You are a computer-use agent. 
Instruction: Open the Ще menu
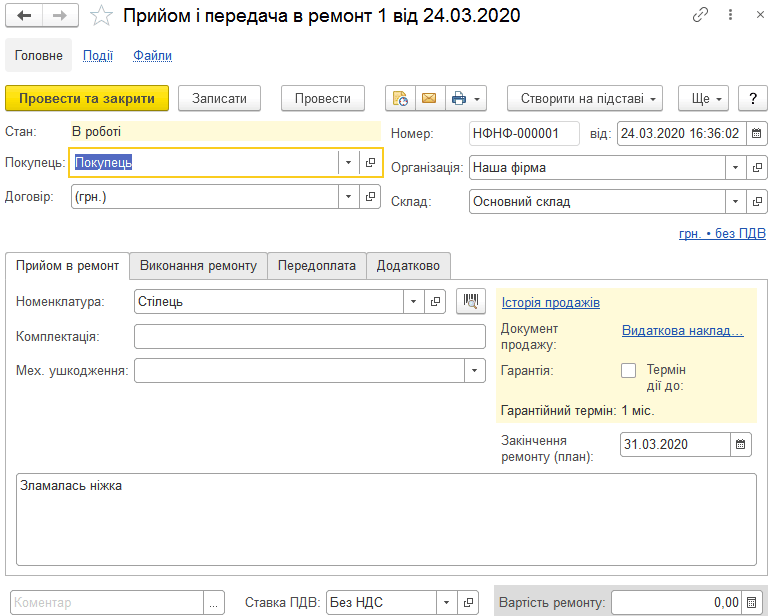click(x=703, y=98)
